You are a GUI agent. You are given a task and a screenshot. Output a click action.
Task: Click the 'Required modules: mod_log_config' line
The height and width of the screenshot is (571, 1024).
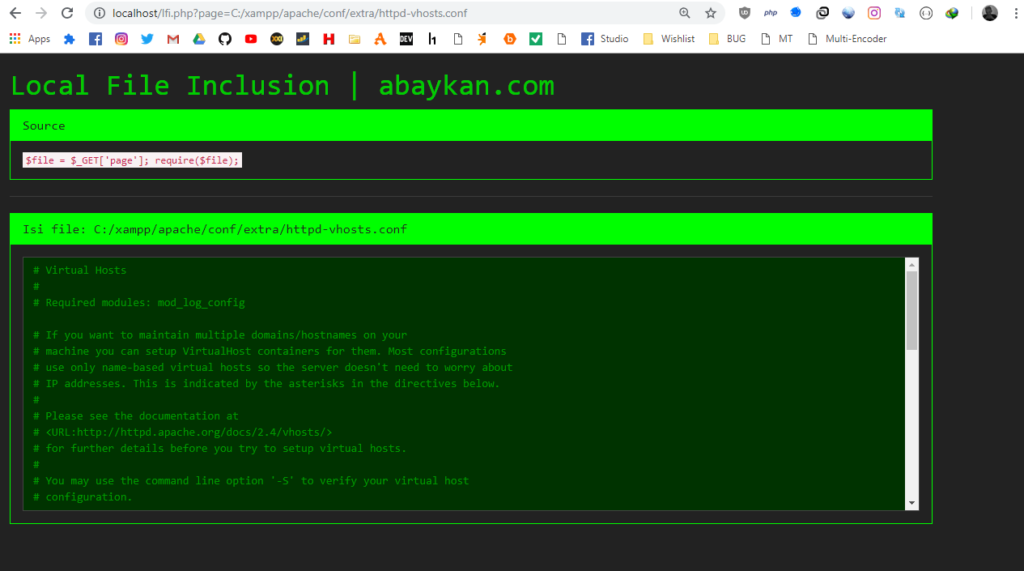point(139,302)
